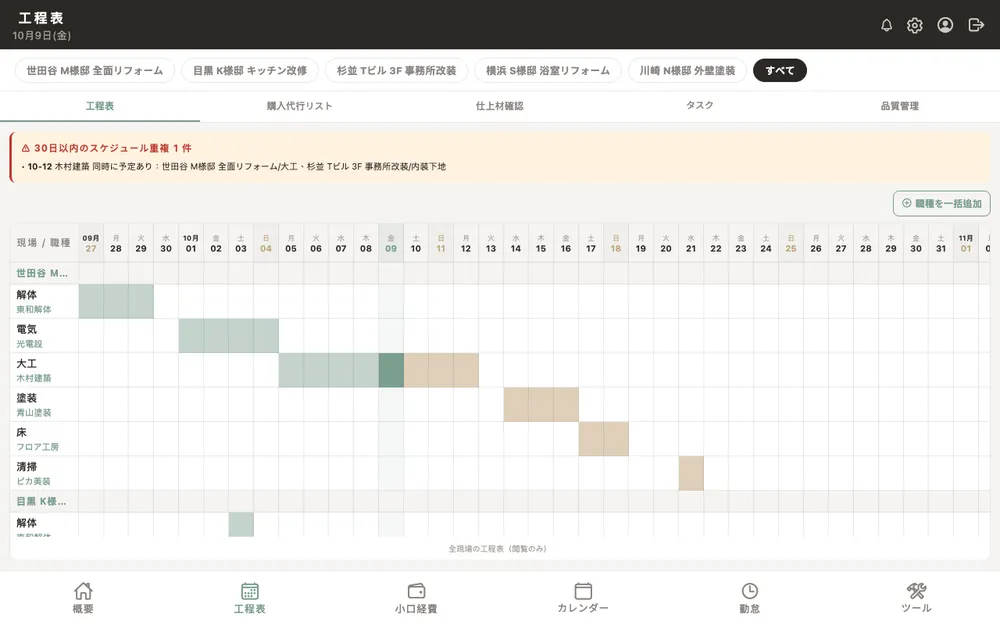
Task: Click the 工程表 title in the top bar
Action: pos(41,18)
